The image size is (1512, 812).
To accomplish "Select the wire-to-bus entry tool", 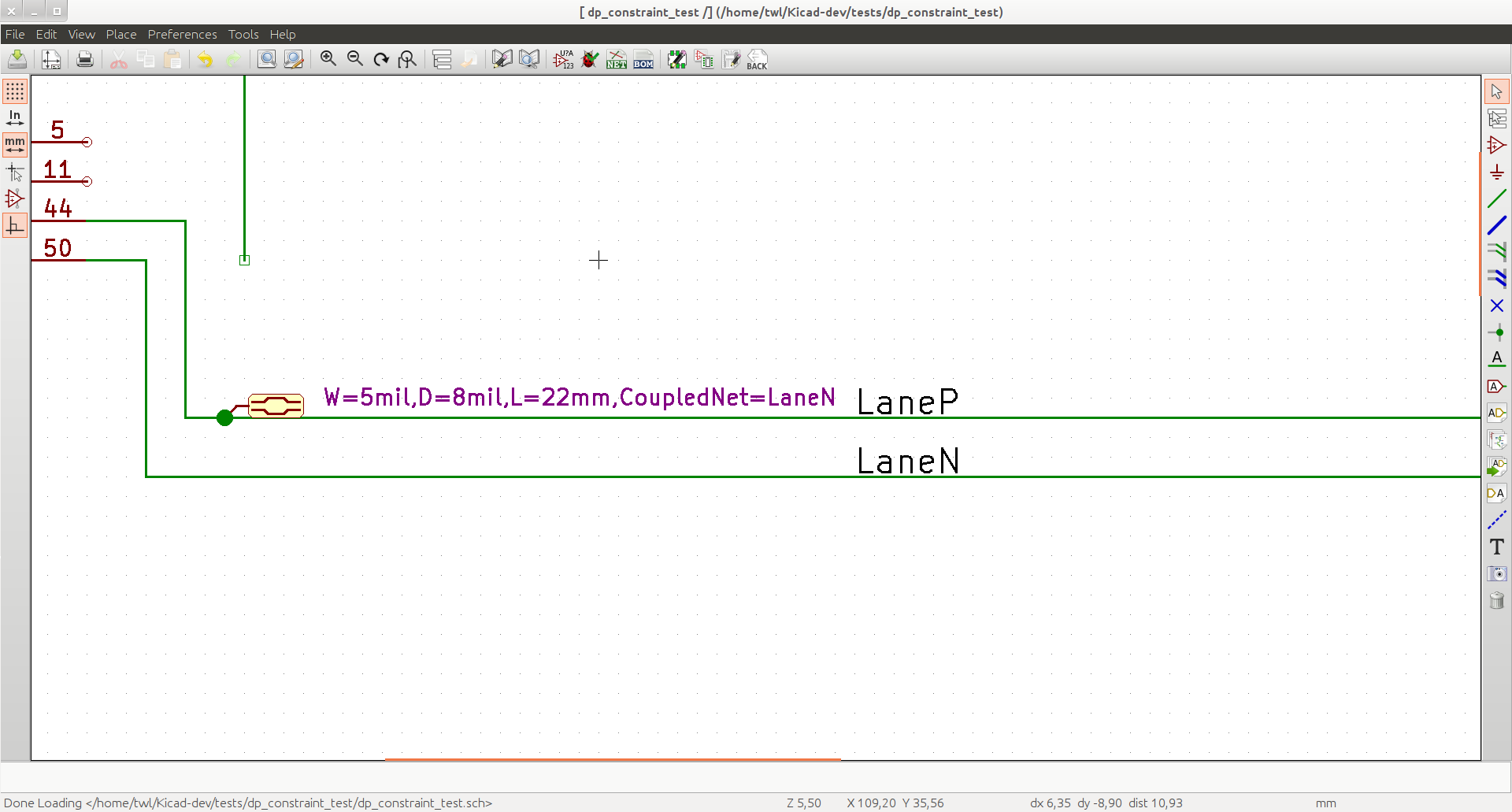I will [x=1497, y=252].
